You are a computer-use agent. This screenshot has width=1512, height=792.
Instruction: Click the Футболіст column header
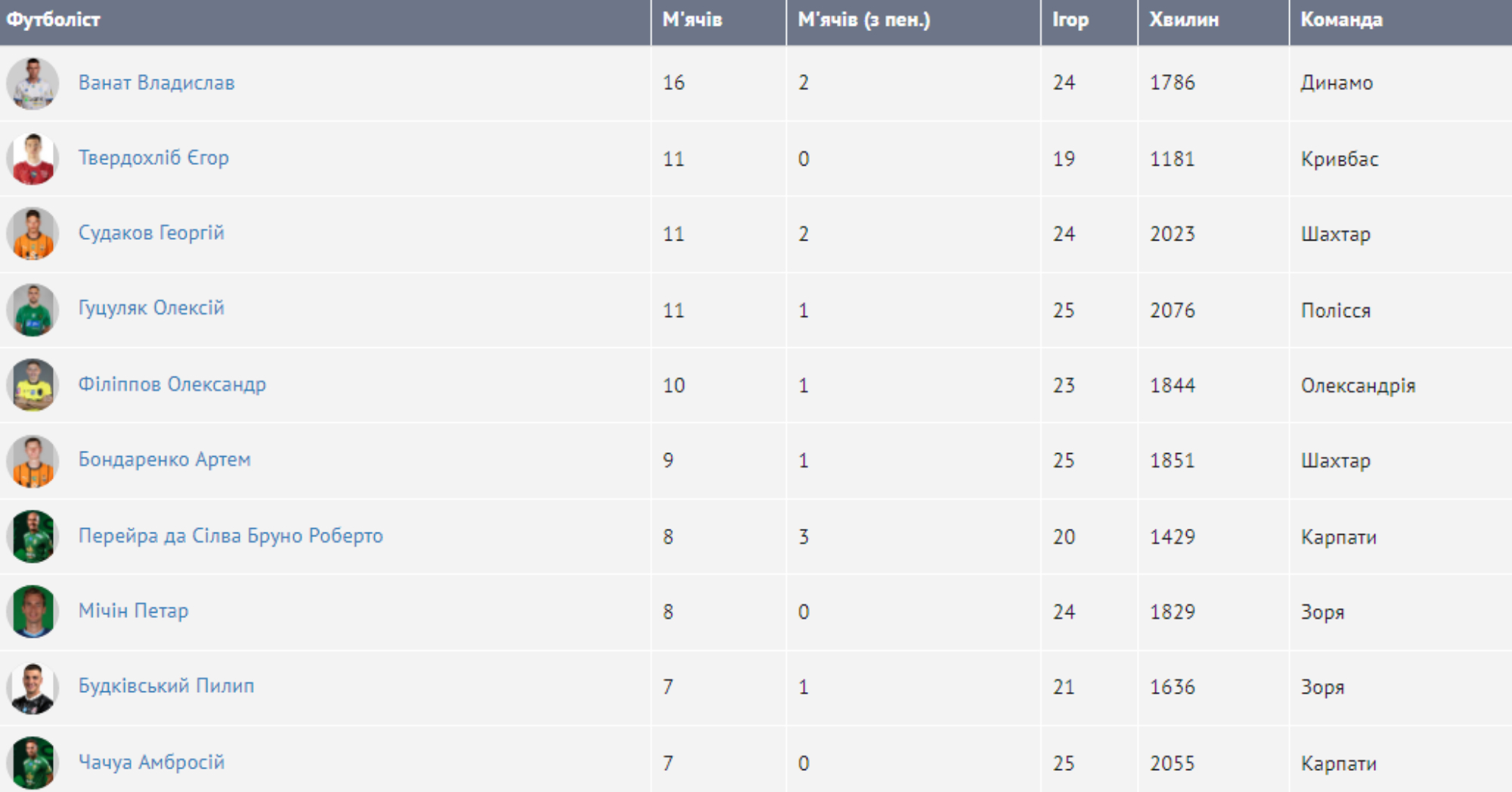pos(53,20)
